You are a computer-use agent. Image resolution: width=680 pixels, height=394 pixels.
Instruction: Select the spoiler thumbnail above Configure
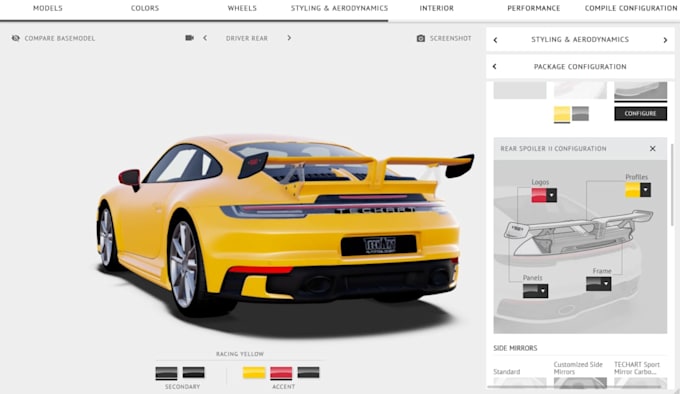(x=641, y=91)
